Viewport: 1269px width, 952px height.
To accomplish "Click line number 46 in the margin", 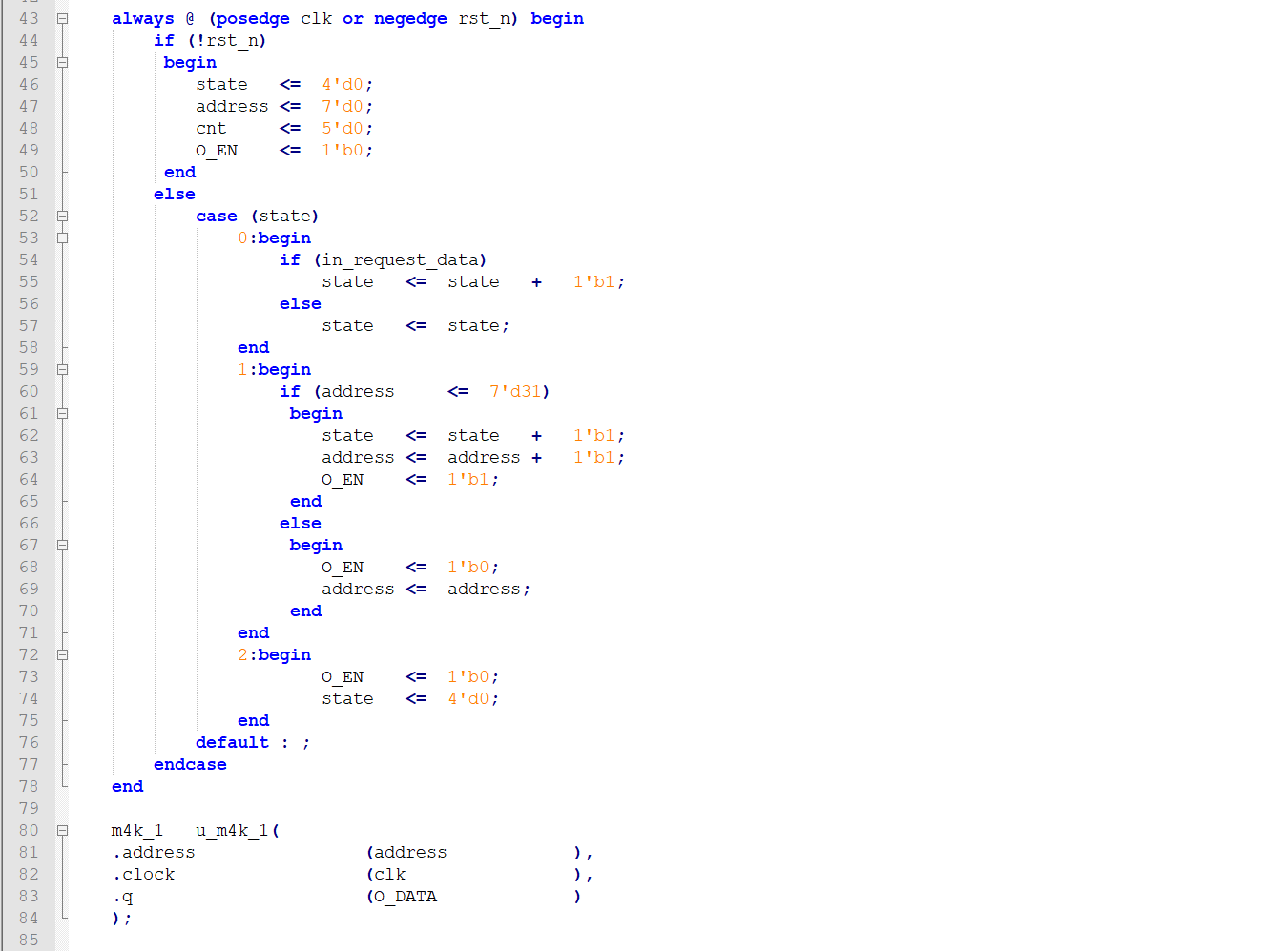I will (x=29, y=85).
